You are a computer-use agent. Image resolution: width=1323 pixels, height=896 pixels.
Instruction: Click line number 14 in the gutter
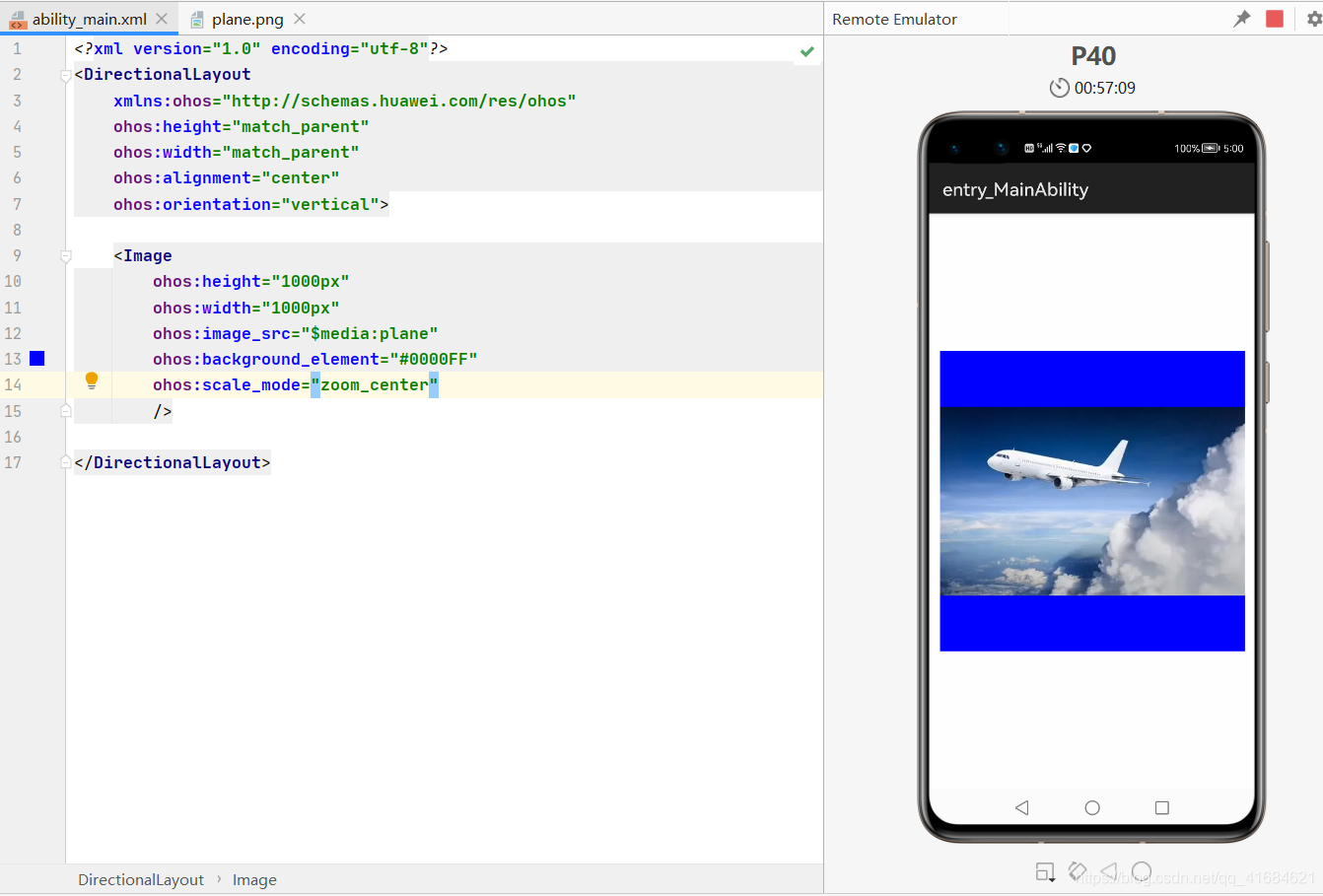click(x=13, y=385)
